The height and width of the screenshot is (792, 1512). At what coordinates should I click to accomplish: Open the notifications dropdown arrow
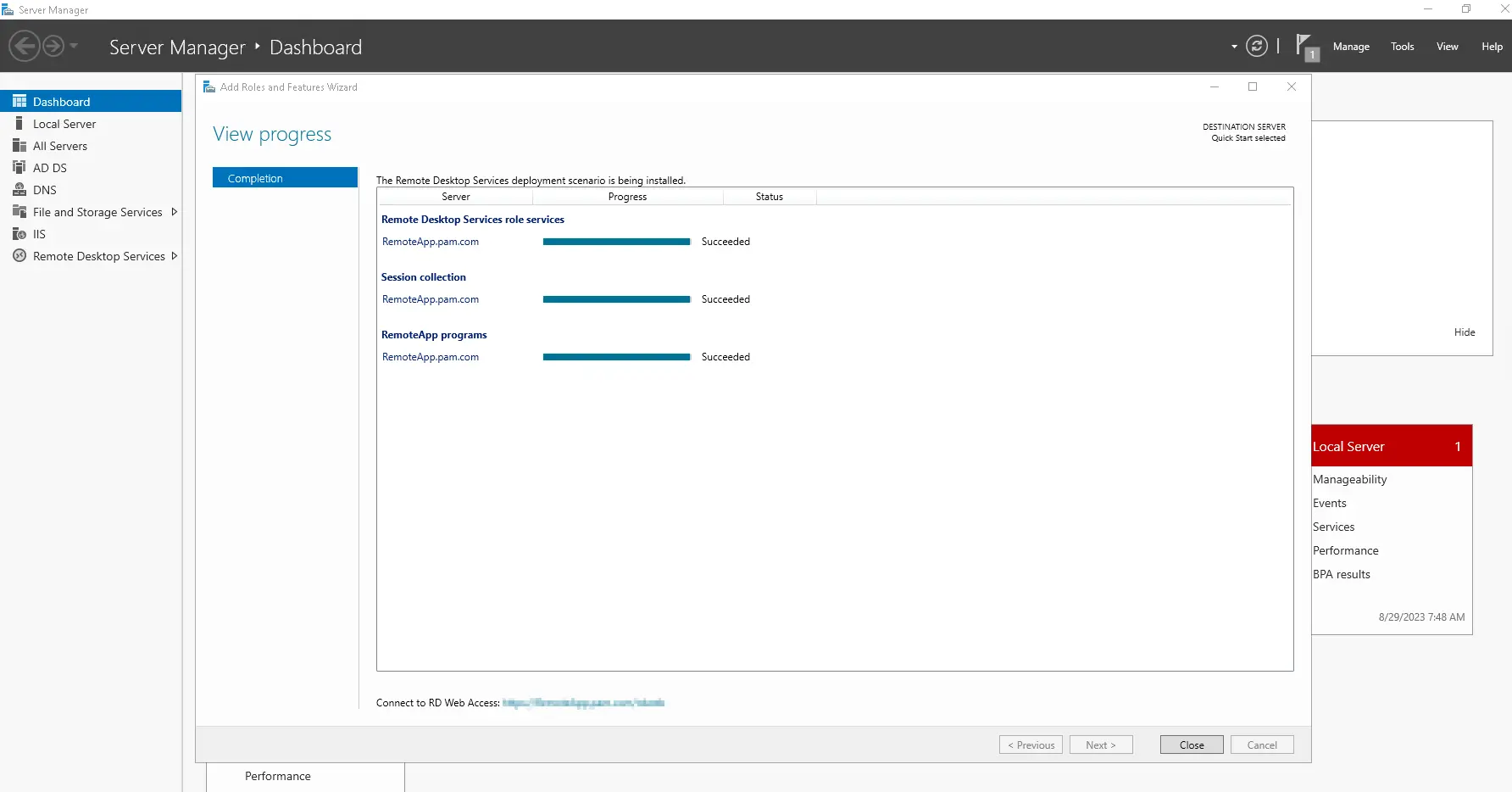1232,47
